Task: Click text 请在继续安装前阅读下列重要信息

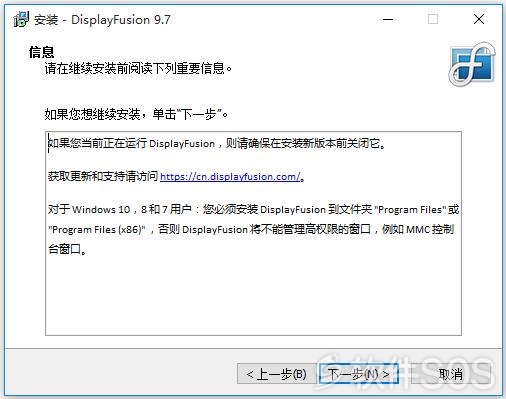Action: coord(138,68)
